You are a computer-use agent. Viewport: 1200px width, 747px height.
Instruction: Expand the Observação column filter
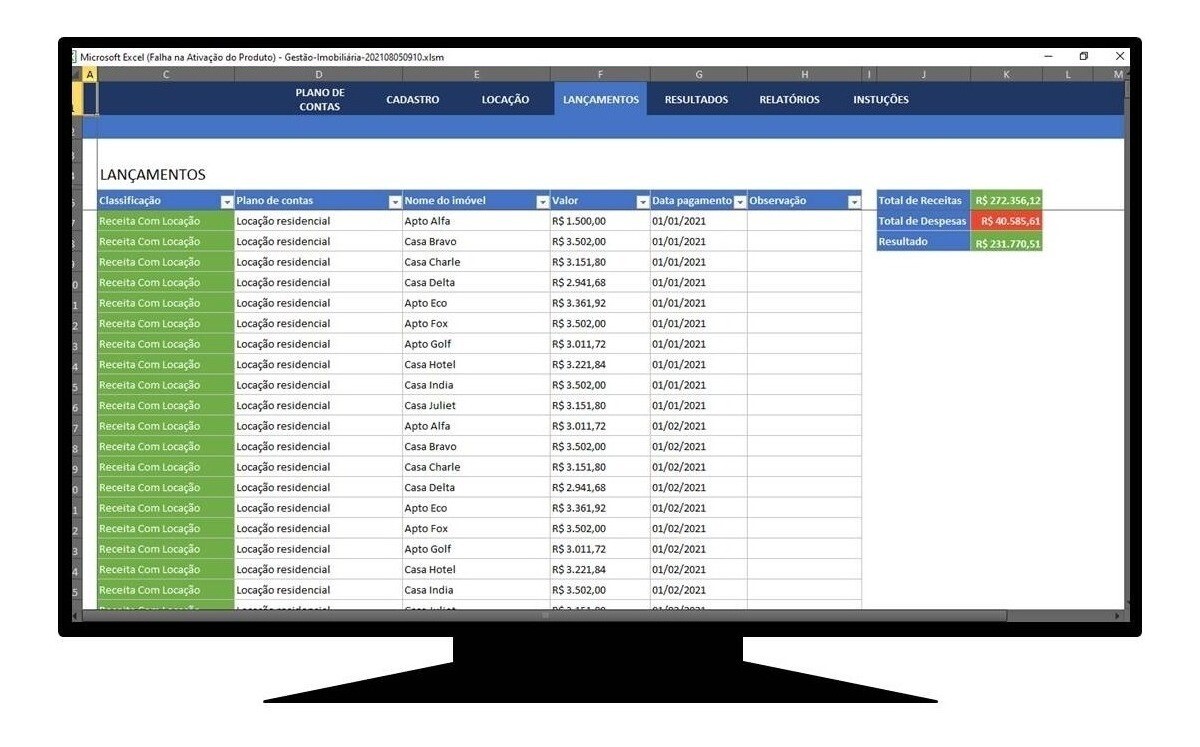coord(854,202)
